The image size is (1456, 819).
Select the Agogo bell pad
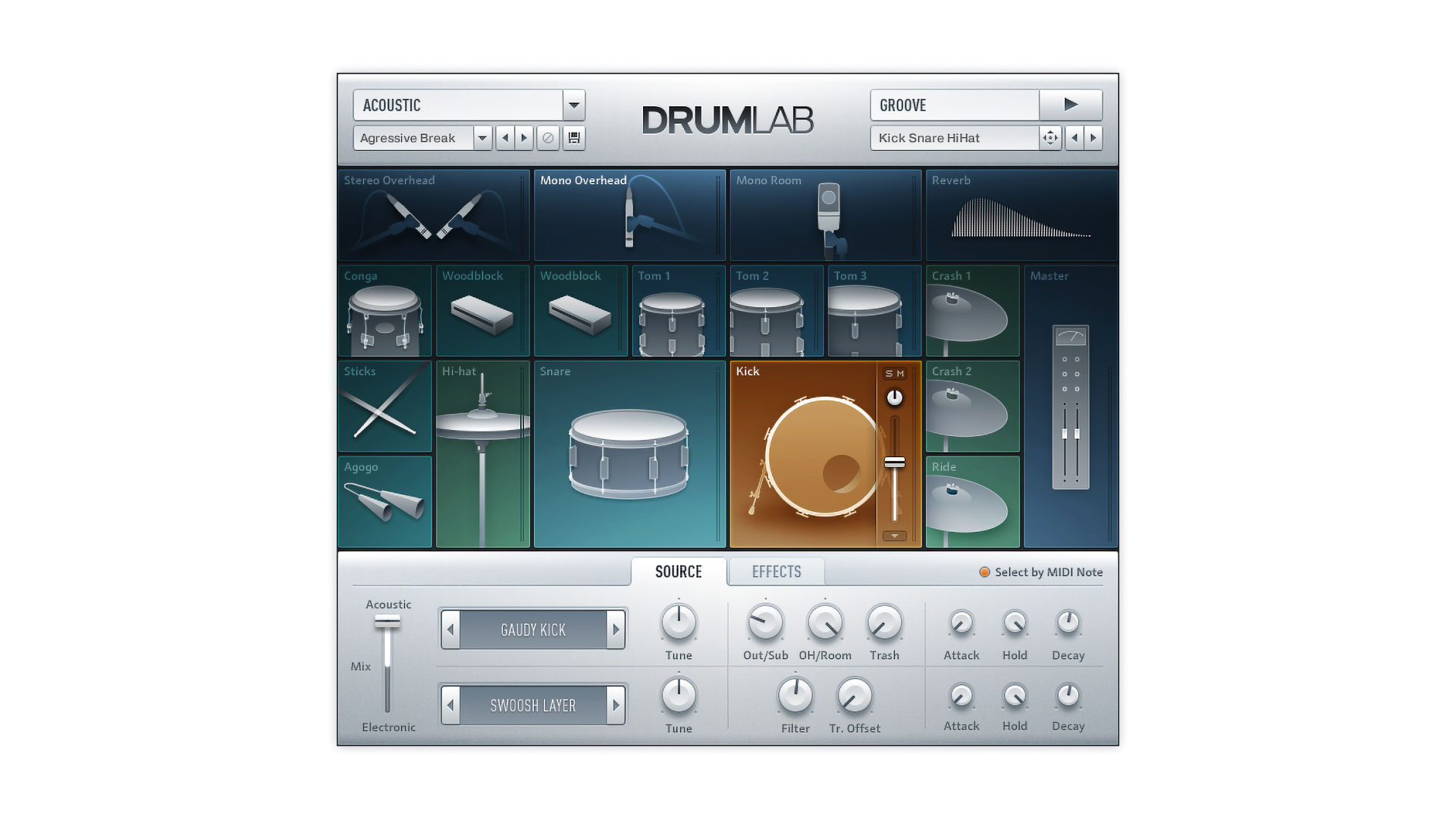[x=384, y=501]
